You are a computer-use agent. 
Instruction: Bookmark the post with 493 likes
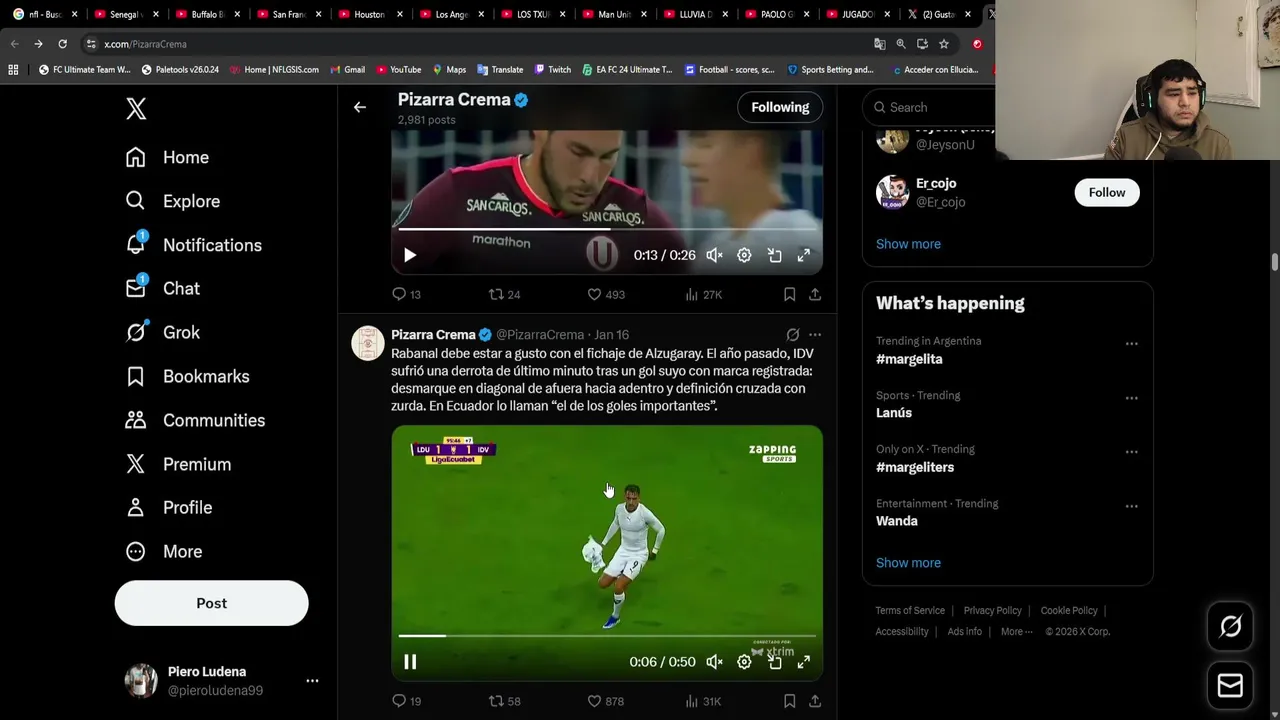(789, 294)
